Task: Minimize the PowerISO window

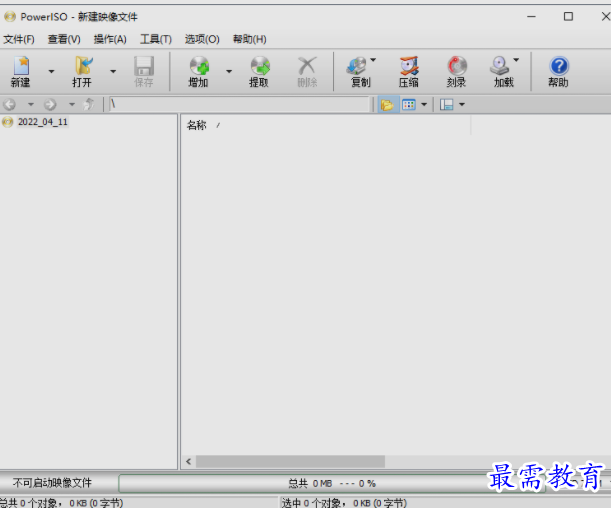Action: [531, 16]
